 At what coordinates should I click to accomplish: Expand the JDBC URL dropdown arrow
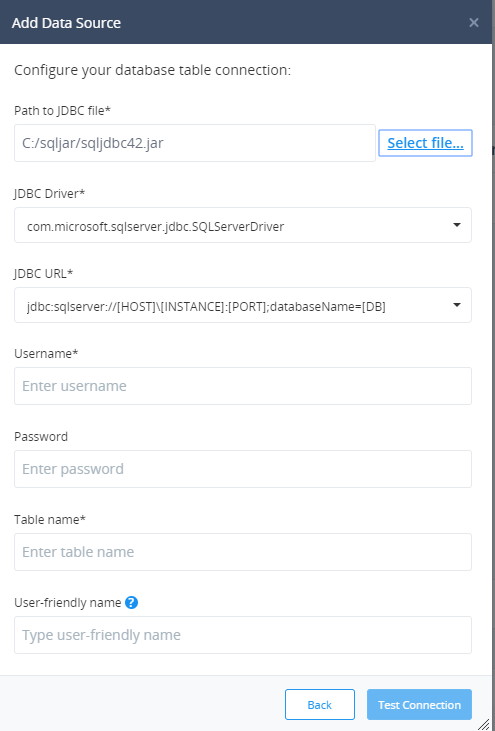click(x=457, y=305)
